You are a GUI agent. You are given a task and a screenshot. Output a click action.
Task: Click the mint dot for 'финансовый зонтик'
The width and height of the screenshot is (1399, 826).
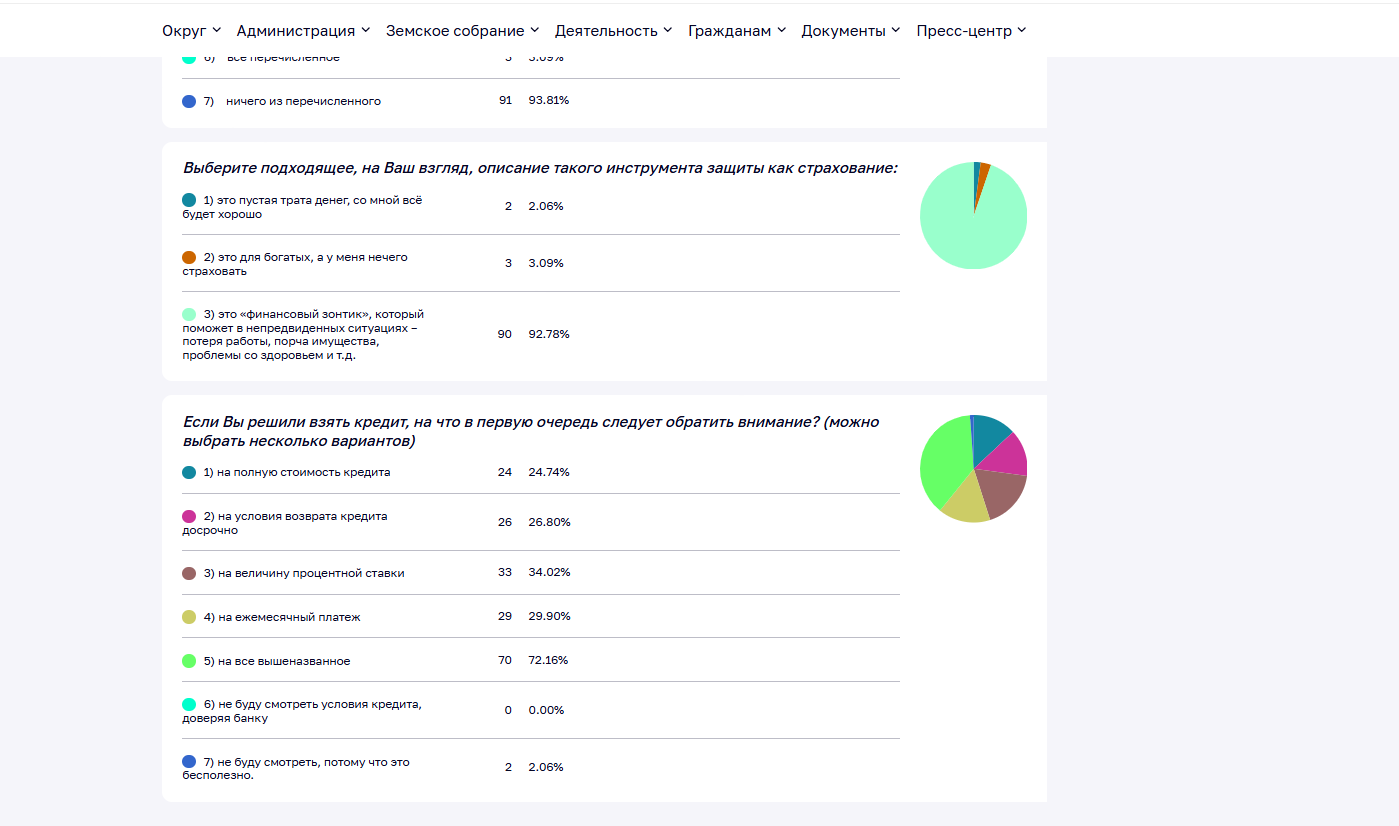click(x=189, y=314)
